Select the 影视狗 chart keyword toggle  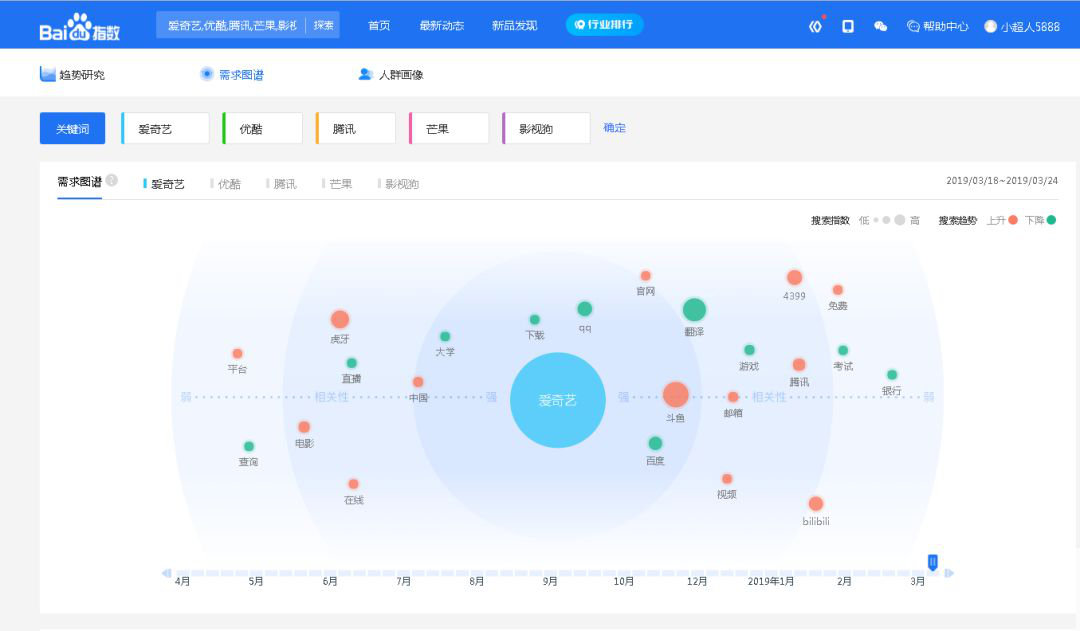click(x=398, y=184)
